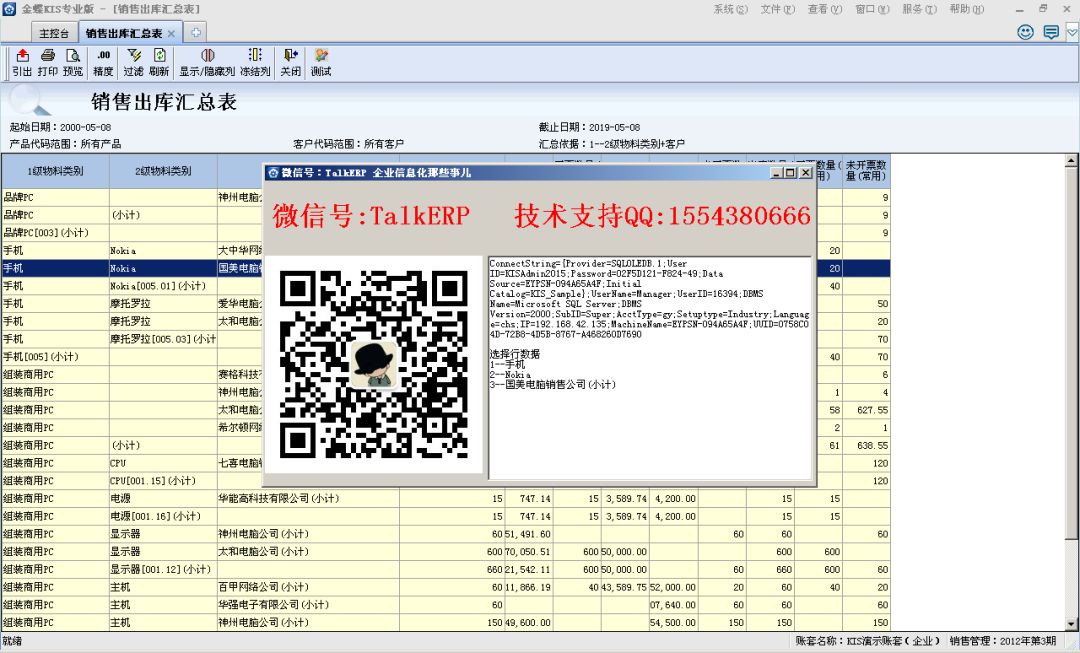Image resolution: width=1080 pixels, height=653 pixels.
Task: Select the highlighted 手机 Nokia 国美 row
Action: click(446, 268)
